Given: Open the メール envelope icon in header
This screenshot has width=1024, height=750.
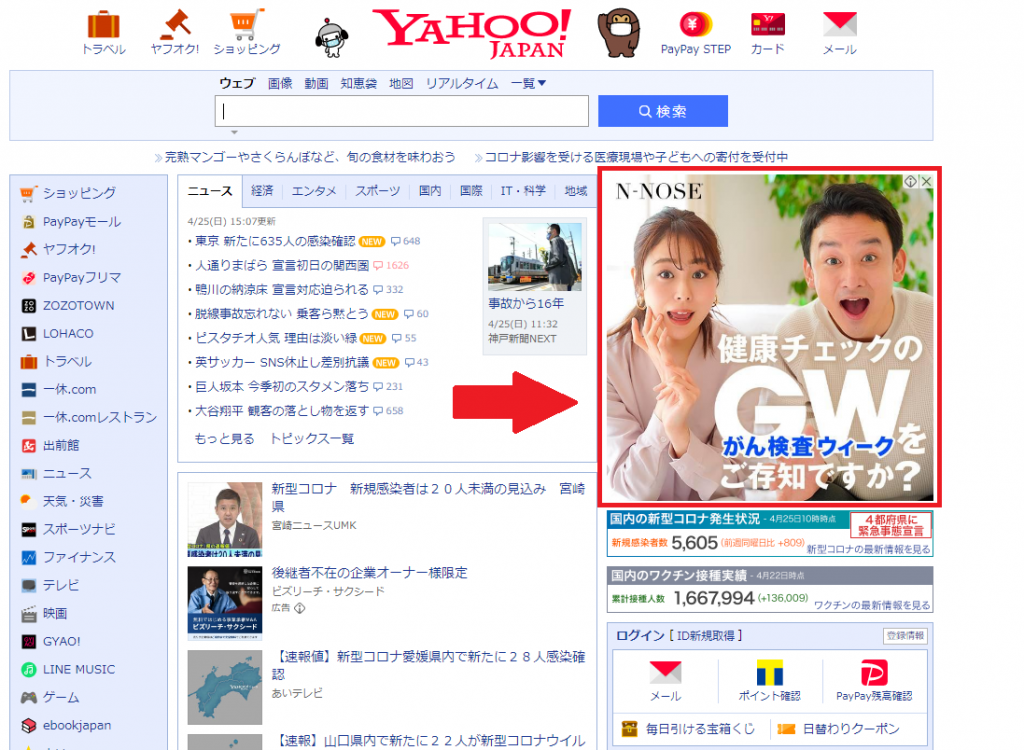Looking at the screenshot, I should [839, 25].
